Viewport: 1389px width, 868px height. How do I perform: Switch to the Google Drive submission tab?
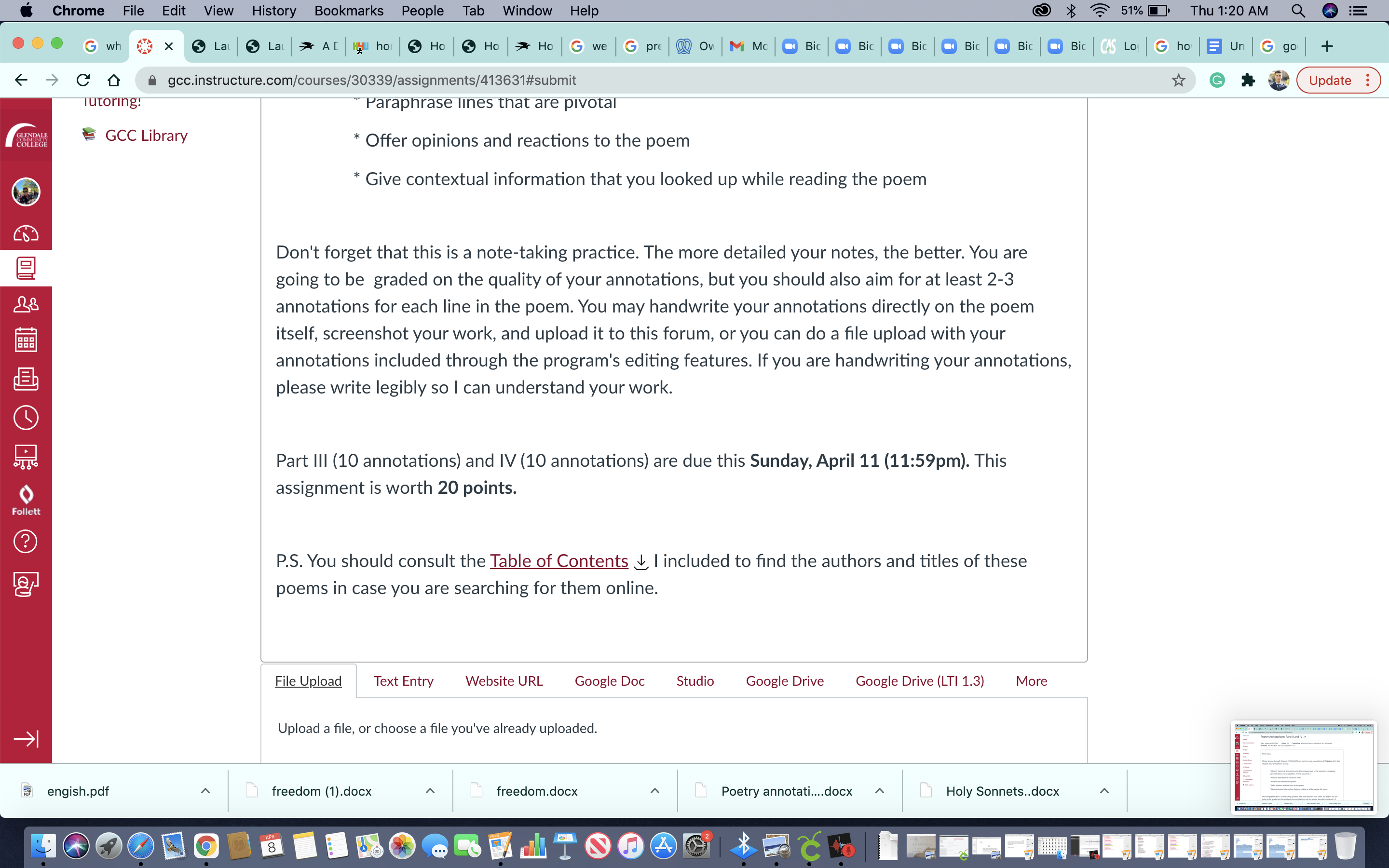[x=784, y=681]
